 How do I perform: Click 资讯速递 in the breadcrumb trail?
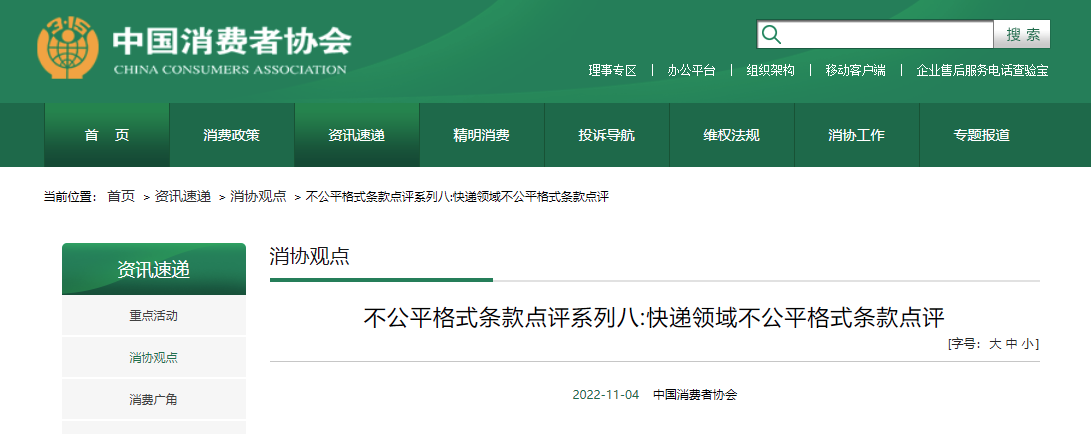[182, 197]
